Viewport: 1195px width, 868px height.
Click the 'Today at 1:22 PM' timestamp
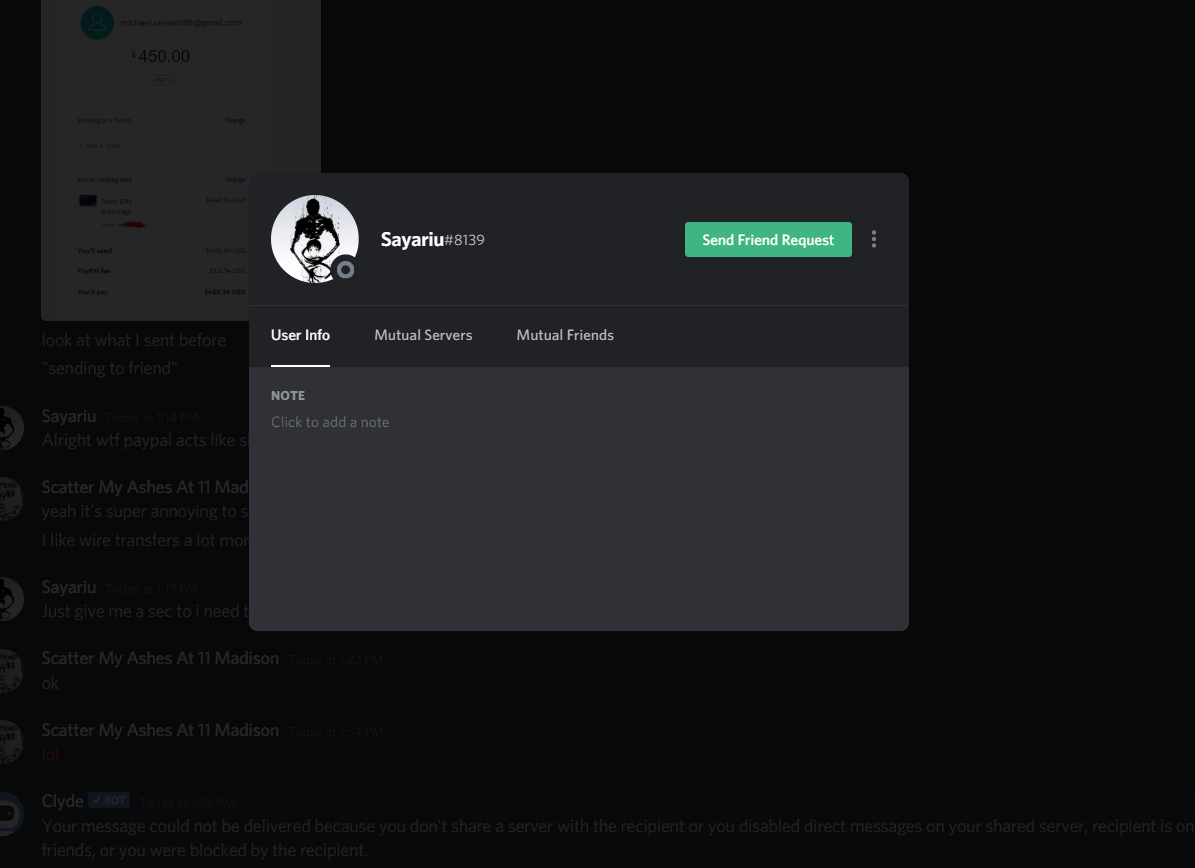tap(335, 660)
